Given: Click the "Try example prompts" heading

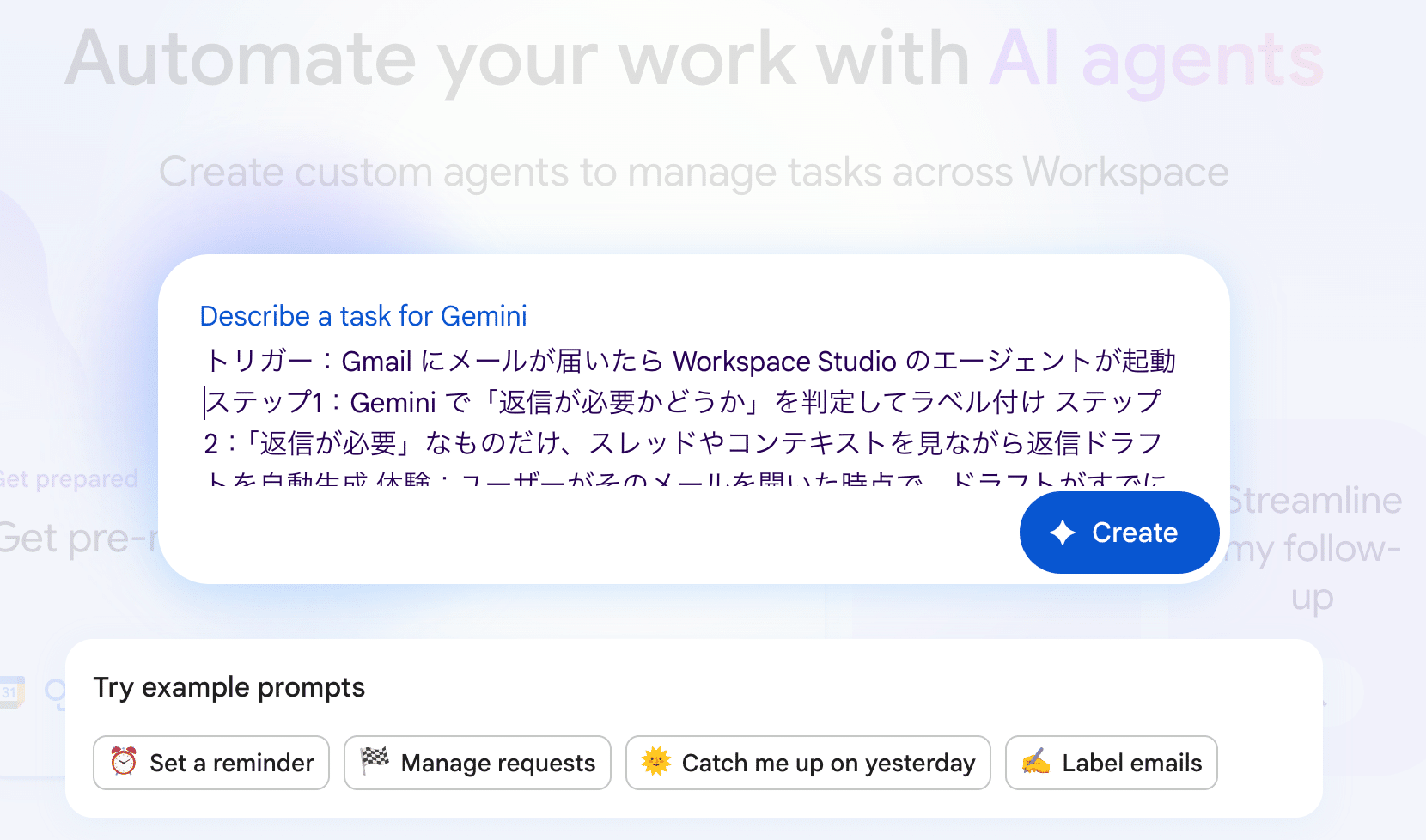Looking at the screenshot, I should pos(229,687).
